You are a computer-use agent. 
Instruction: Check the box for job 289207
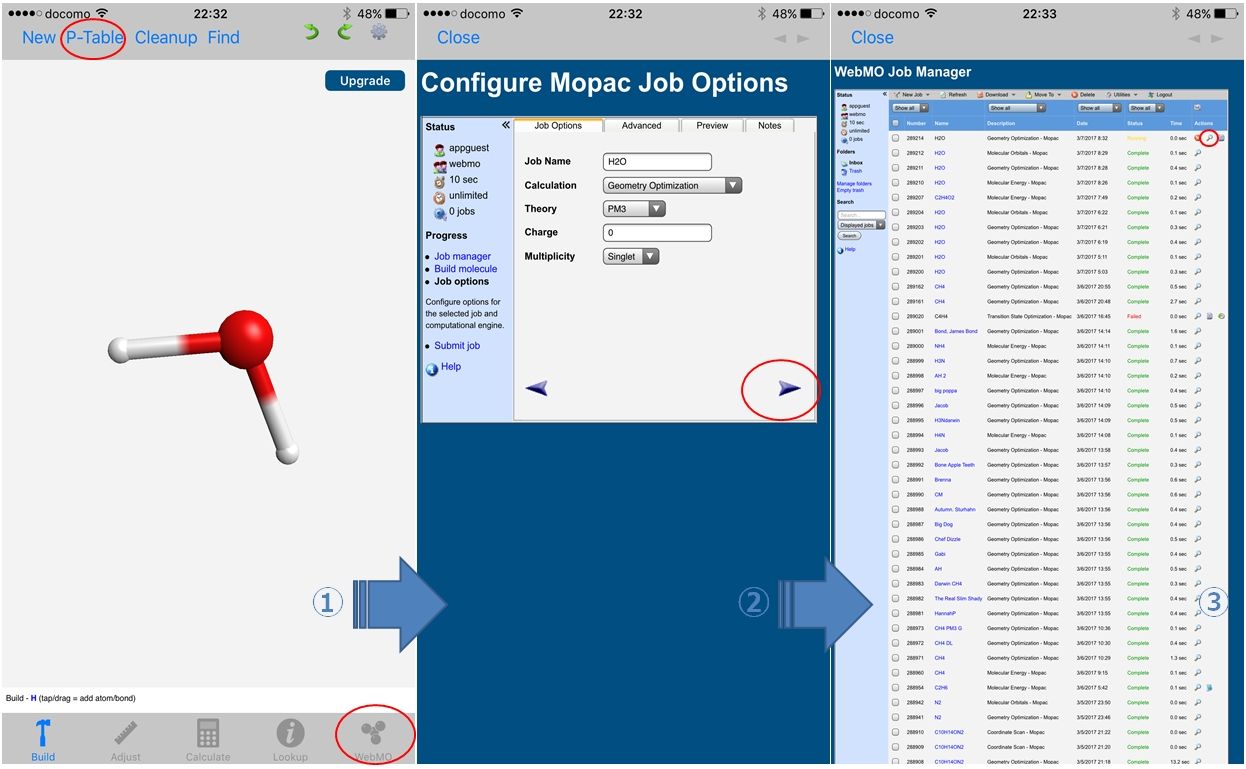point(895,197)
